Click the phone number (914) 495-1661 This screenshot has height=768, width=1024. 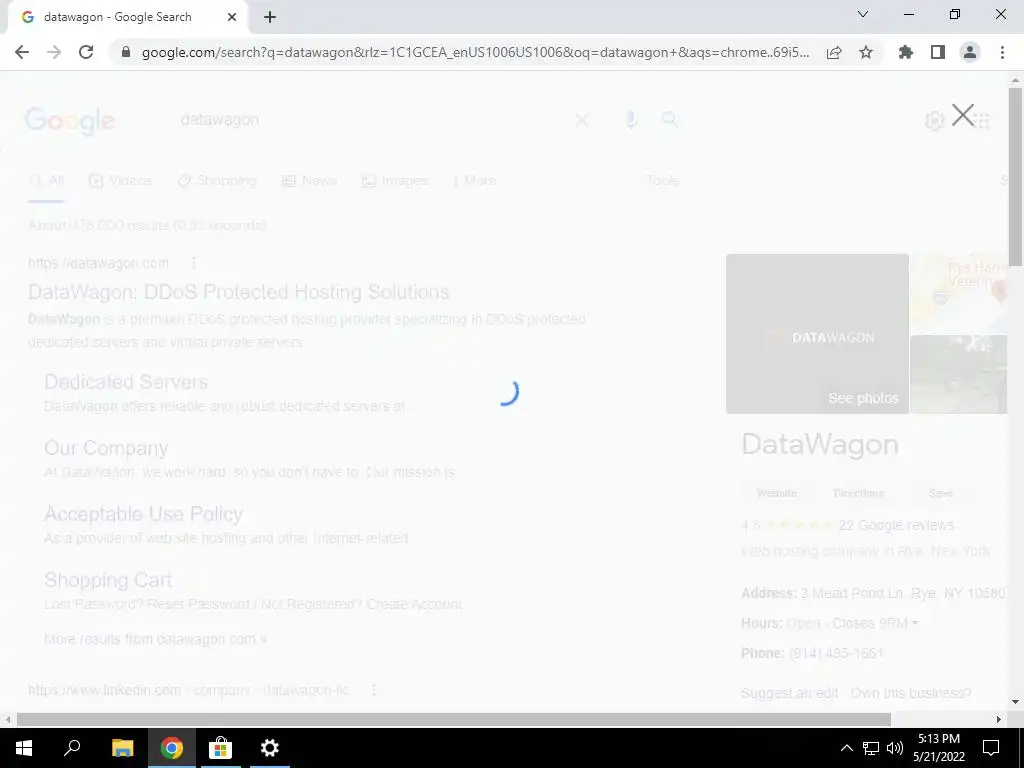click(836, 653)
